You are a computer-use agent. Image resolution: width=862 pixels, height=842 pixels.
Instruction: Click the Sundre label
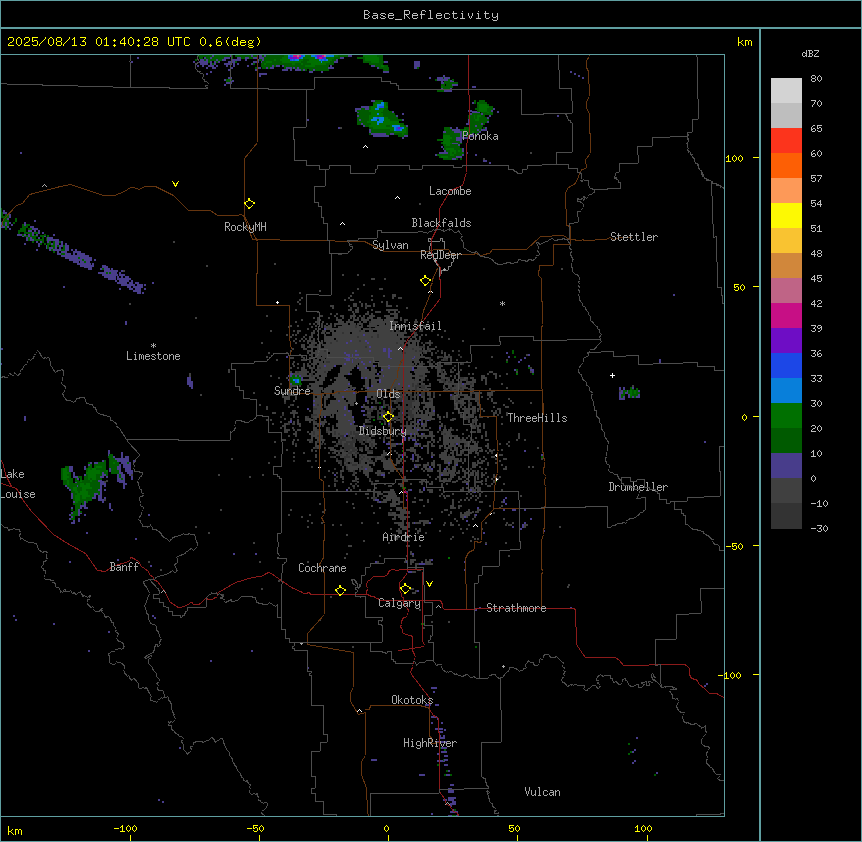[292, 391]
